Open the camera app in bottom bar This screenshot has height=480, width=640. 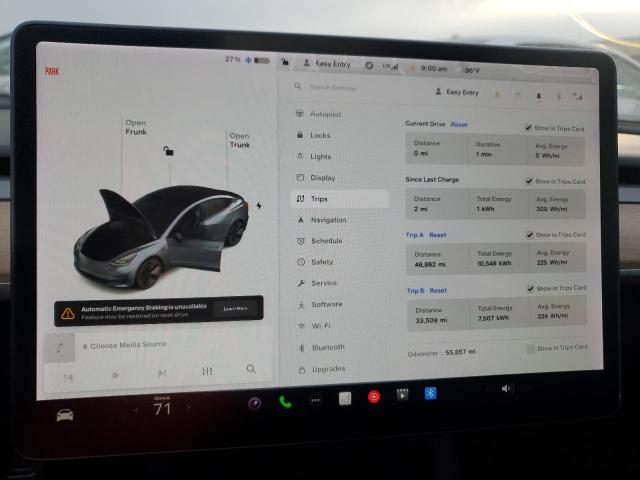click(255, 403)
